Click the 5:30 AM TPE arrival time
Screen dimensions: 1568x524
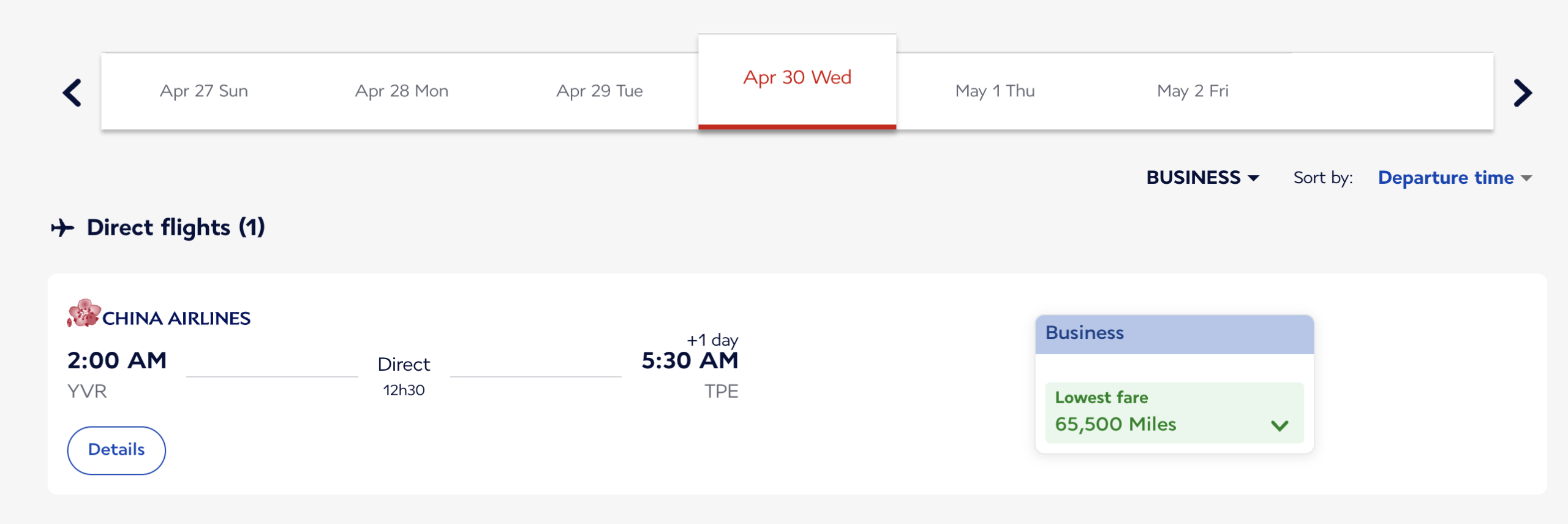tap(690, 361)
